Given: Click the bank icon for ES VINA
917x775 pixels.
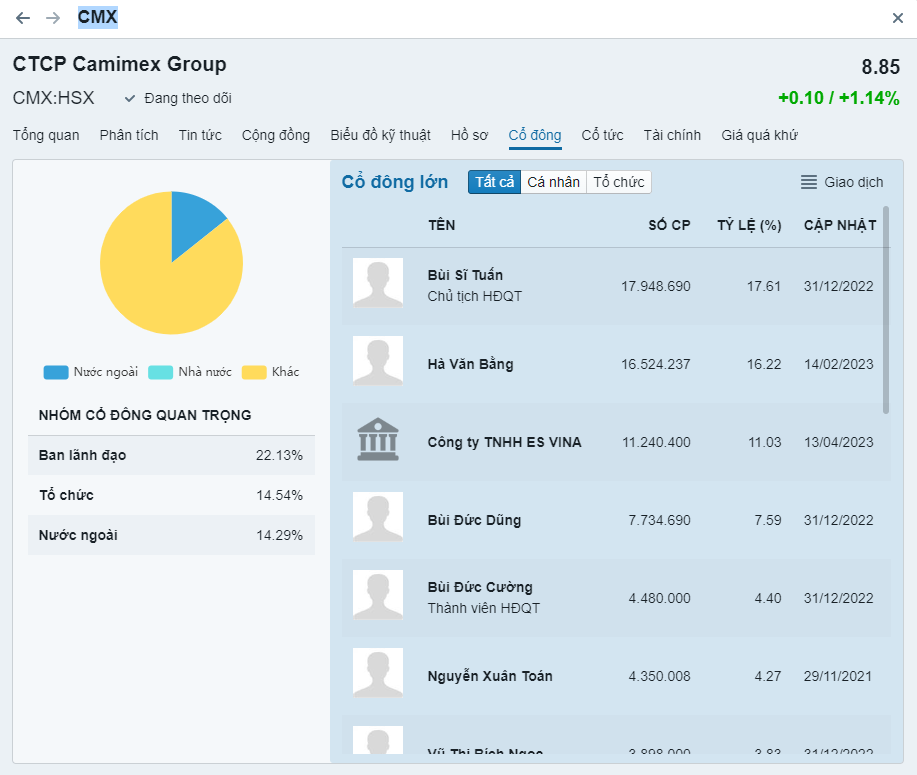Looking at the screenshot, I should [377, 441].
